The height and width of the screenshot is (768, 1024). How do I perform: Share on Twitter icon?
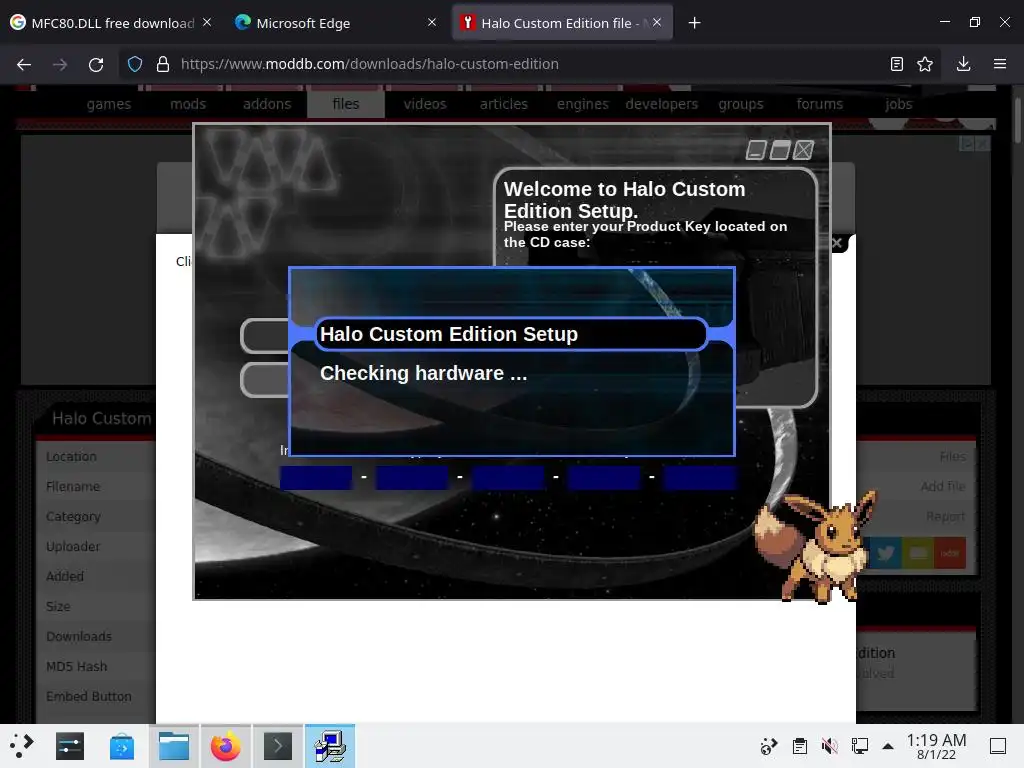point(886,553)
